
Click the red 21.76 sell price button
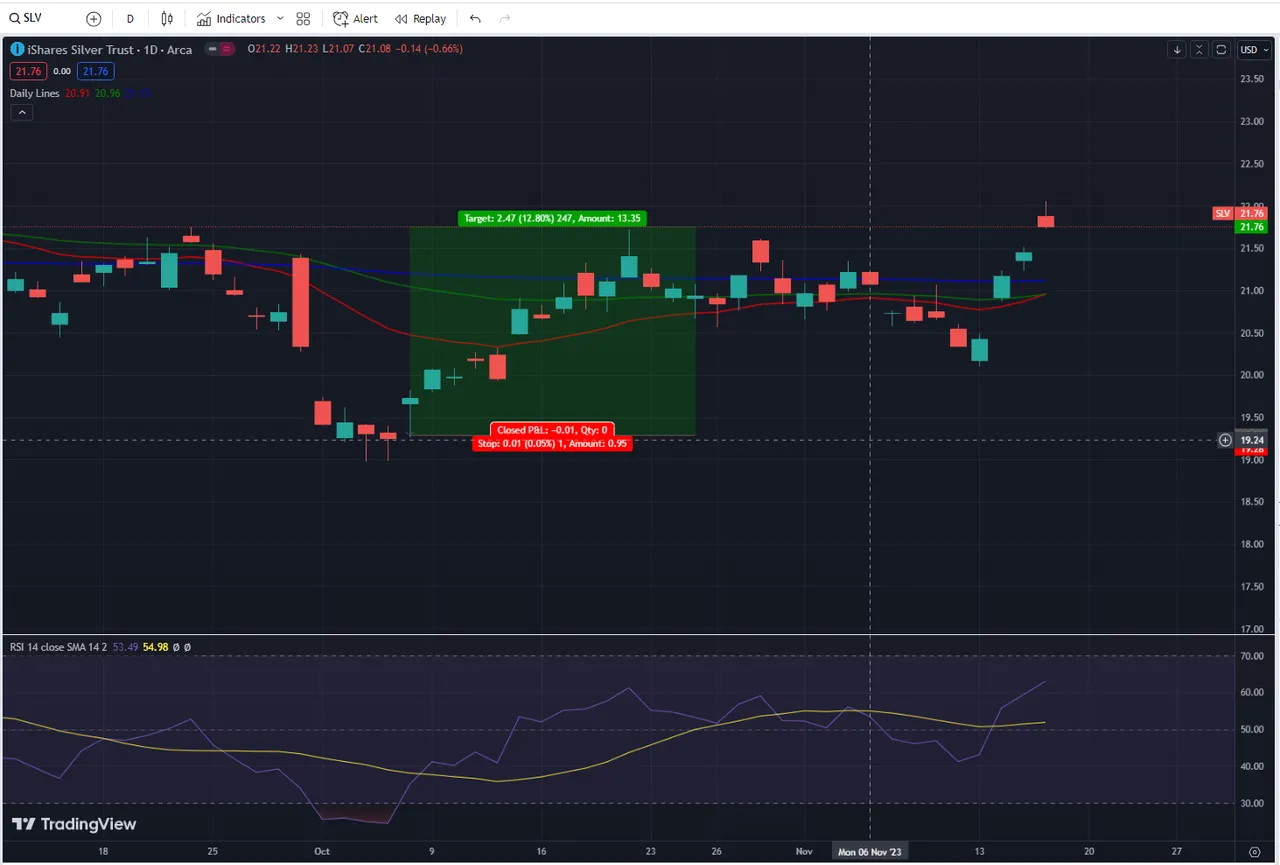point(26,71)
